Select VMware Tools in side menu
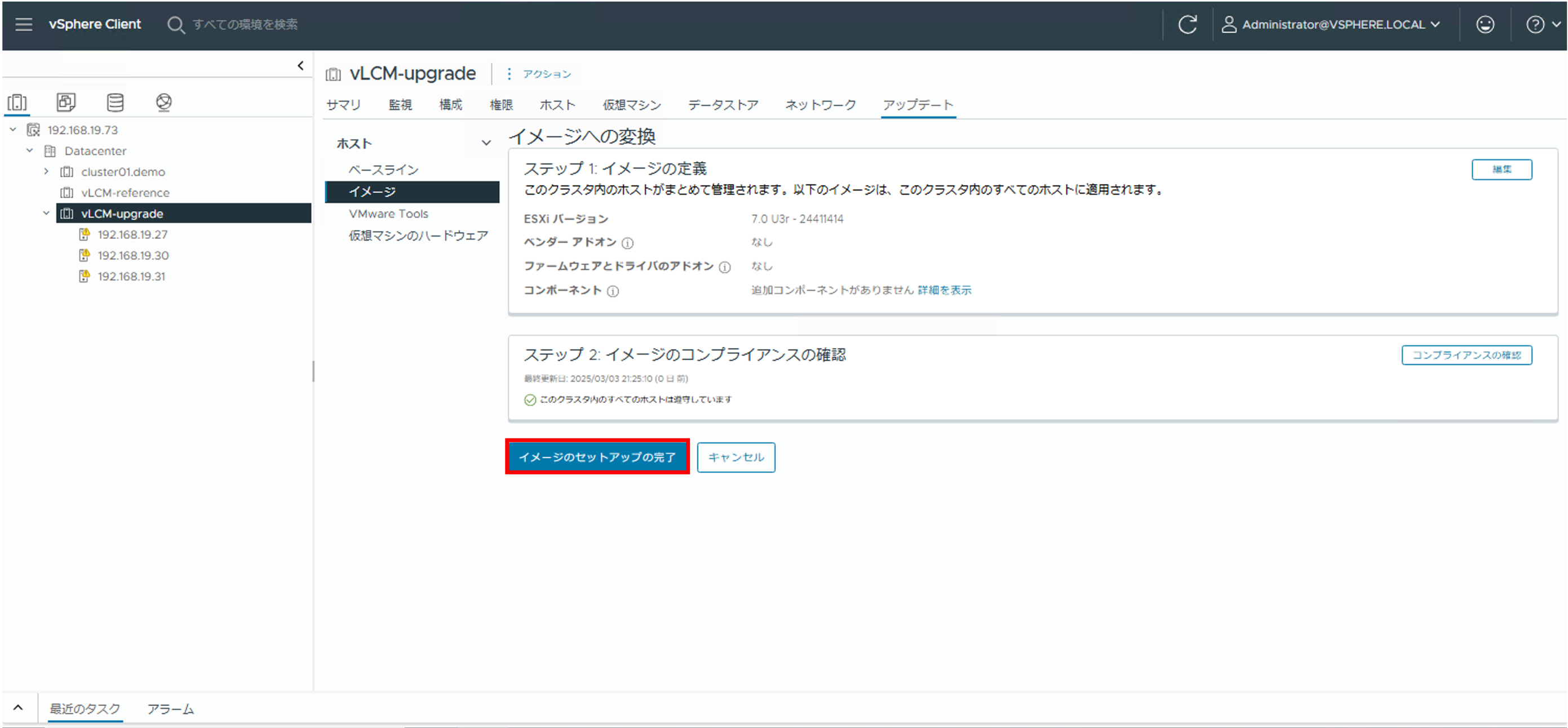1568x728 pixels. click(388, 214)
